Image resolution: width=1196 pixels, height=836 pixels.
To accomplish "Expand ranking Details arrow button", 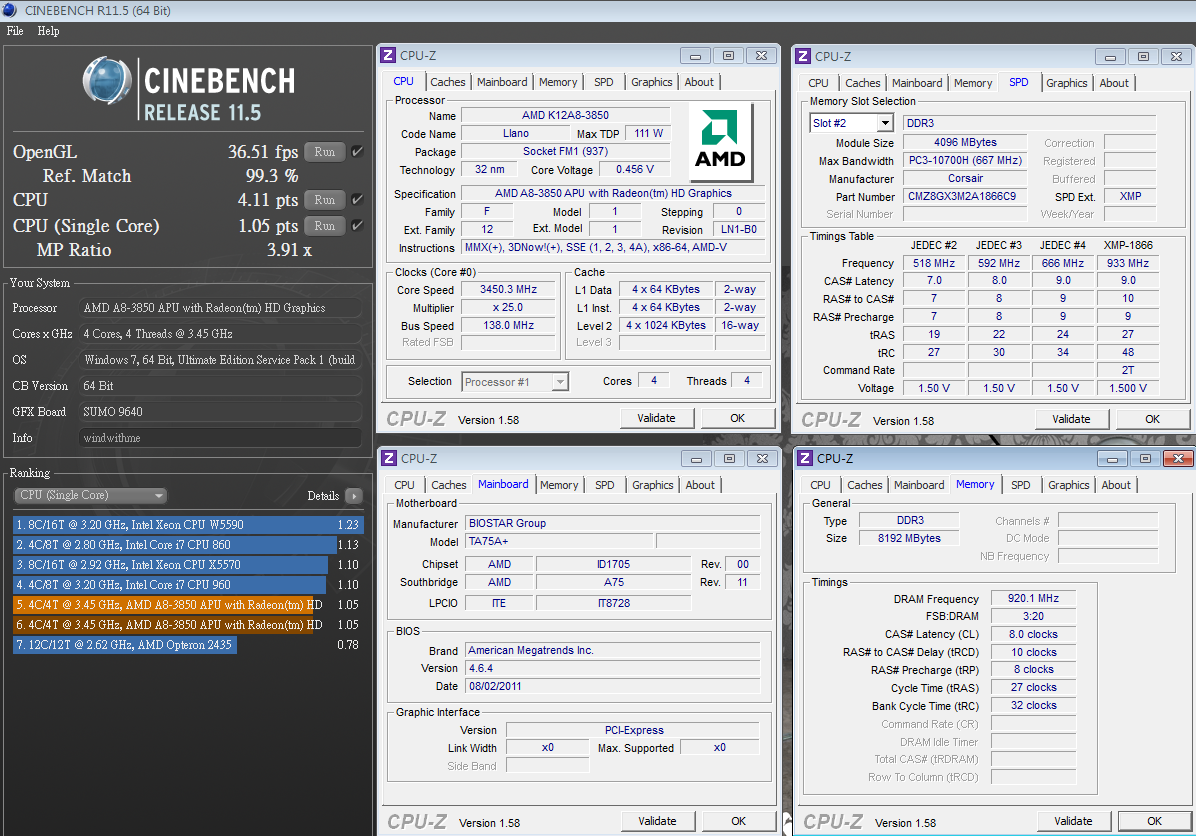I will [354, 496].
